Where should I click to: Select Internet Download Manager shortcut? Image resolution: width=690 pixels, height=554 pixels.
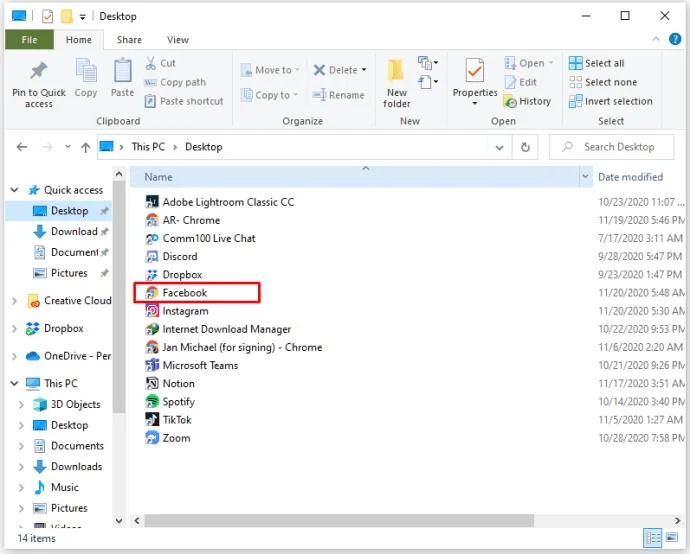(x=218, y=329)
